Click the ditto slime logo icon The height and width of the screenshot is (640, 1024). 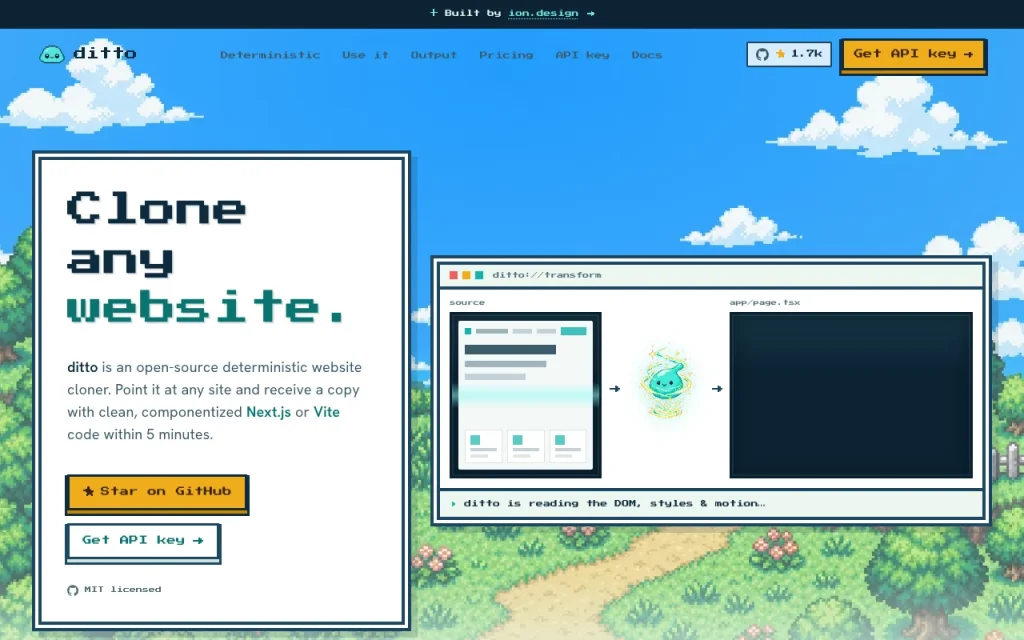click(52, 54)
